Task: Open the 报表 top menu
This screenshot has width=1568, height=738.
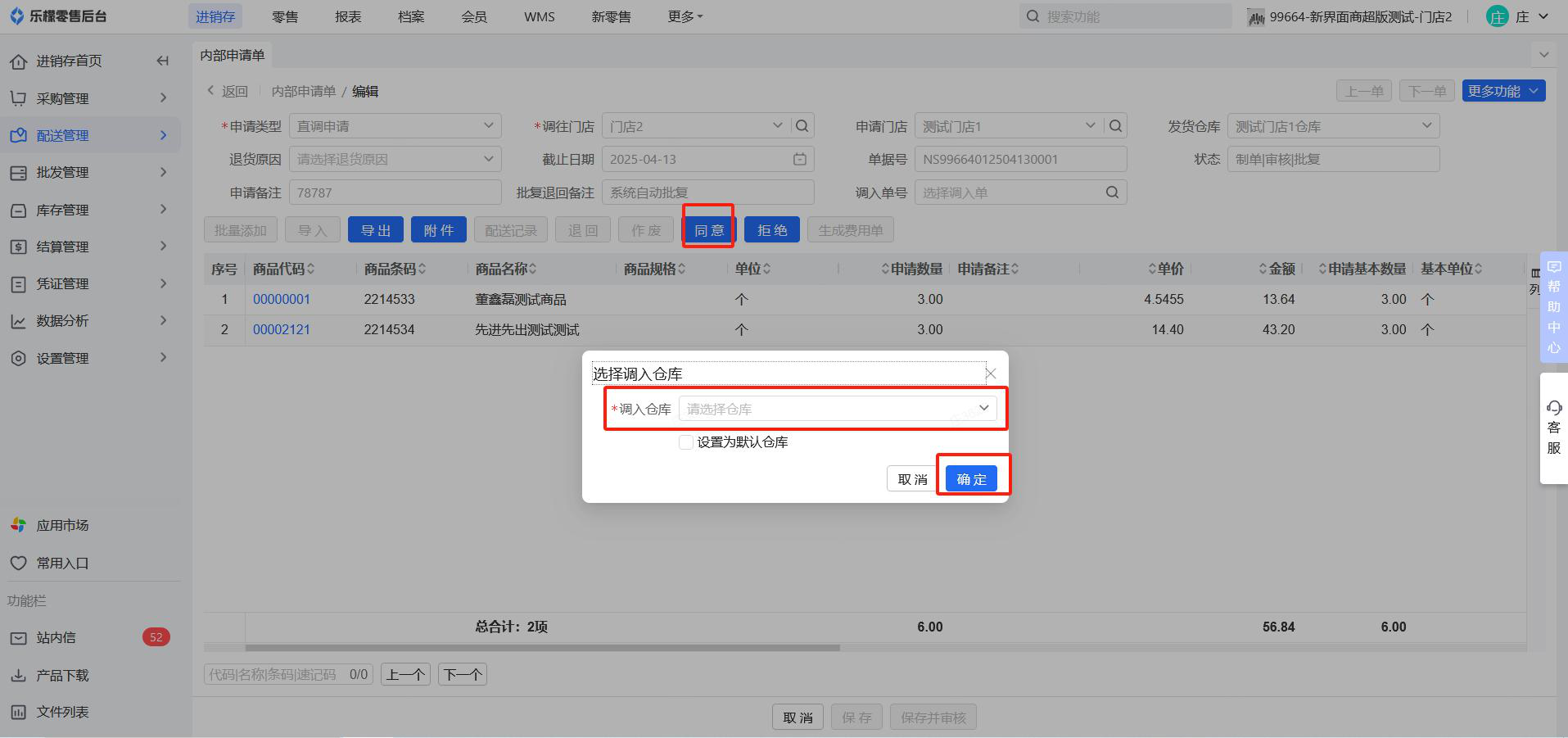Action: (x=348, y=16)
